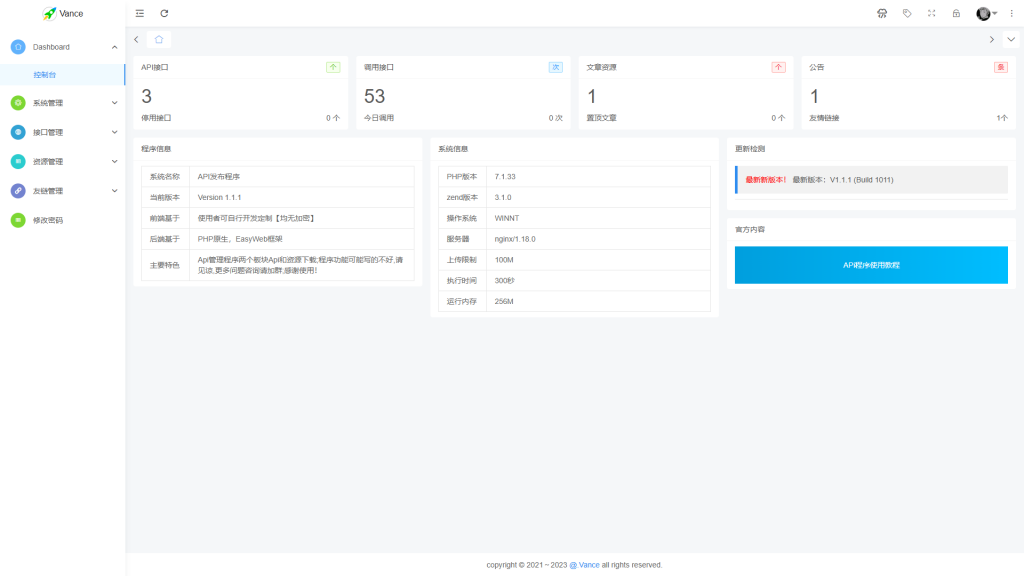Click the 最新新版本 update notice
Viewport: 1024px width, 576px height.
(x=871, y=180)
